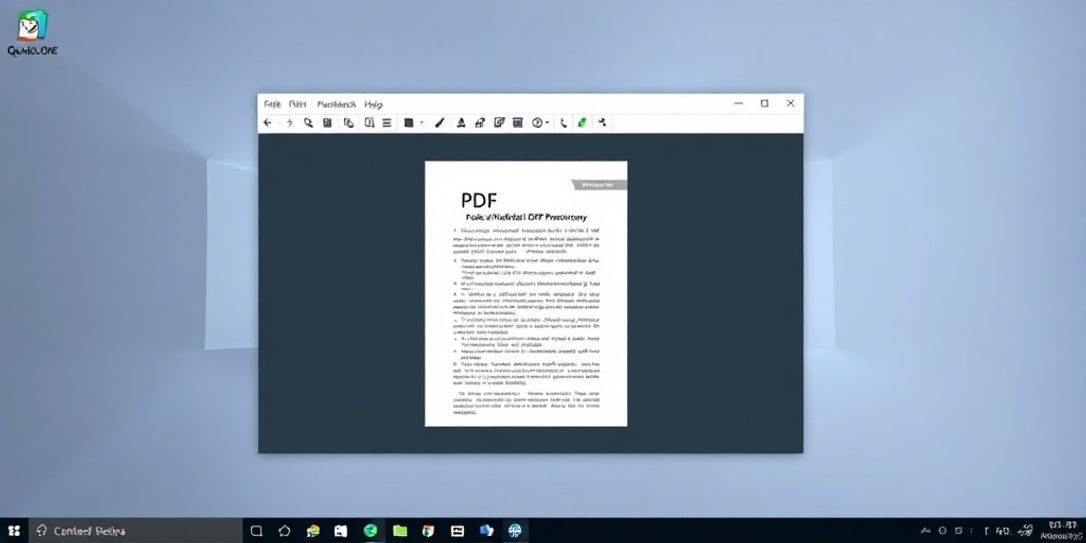Open the dropdown arrow next to help circle
This screenshot has width=1086, height=543.
548,123
